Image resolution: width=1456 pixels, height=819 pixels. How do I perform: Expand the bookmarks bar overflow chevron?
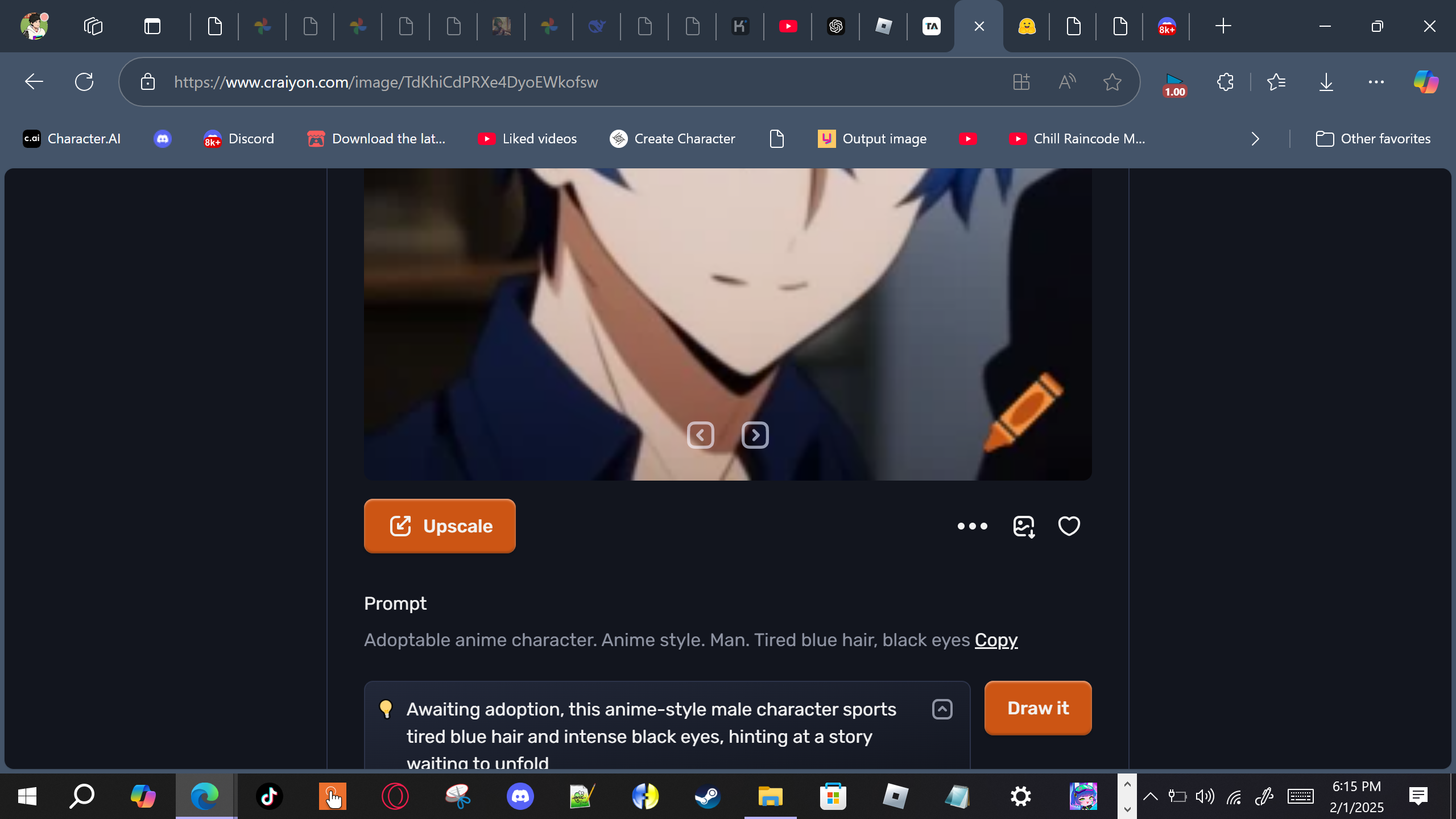pyautogui.click(x=1255, y=139)
